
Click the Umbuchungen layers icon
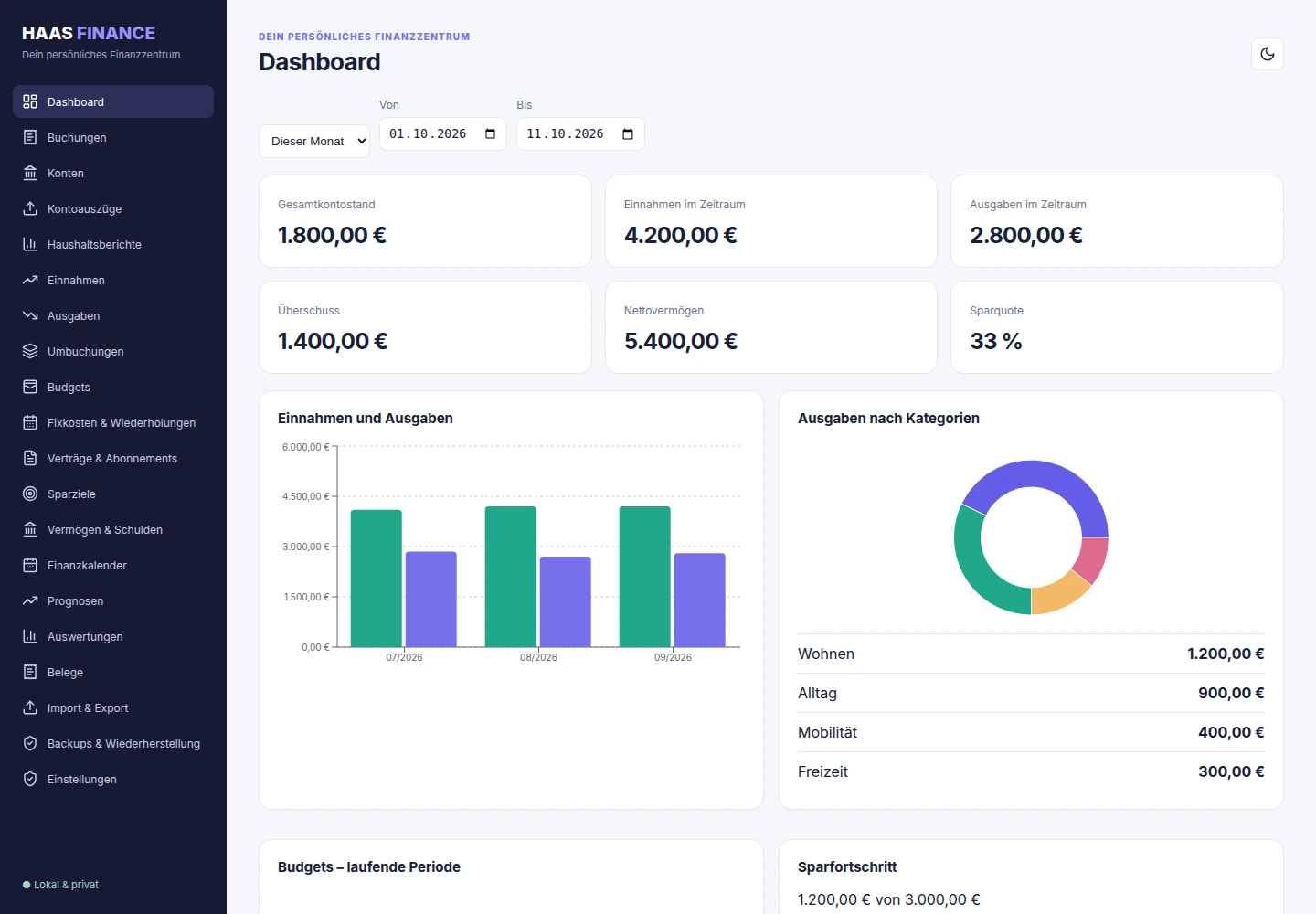click(x=30, y=351)
